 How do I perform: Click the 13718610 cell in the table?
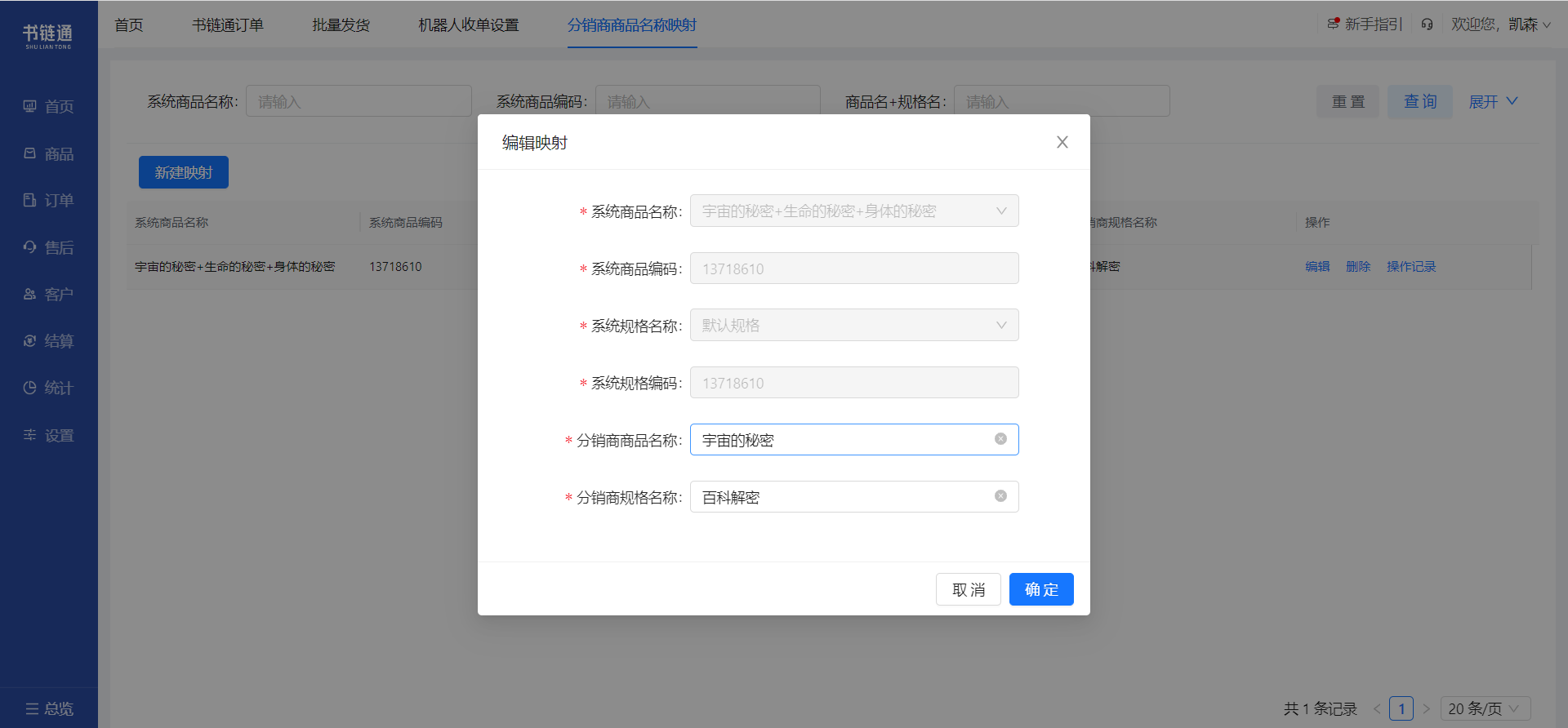[395, 266]
